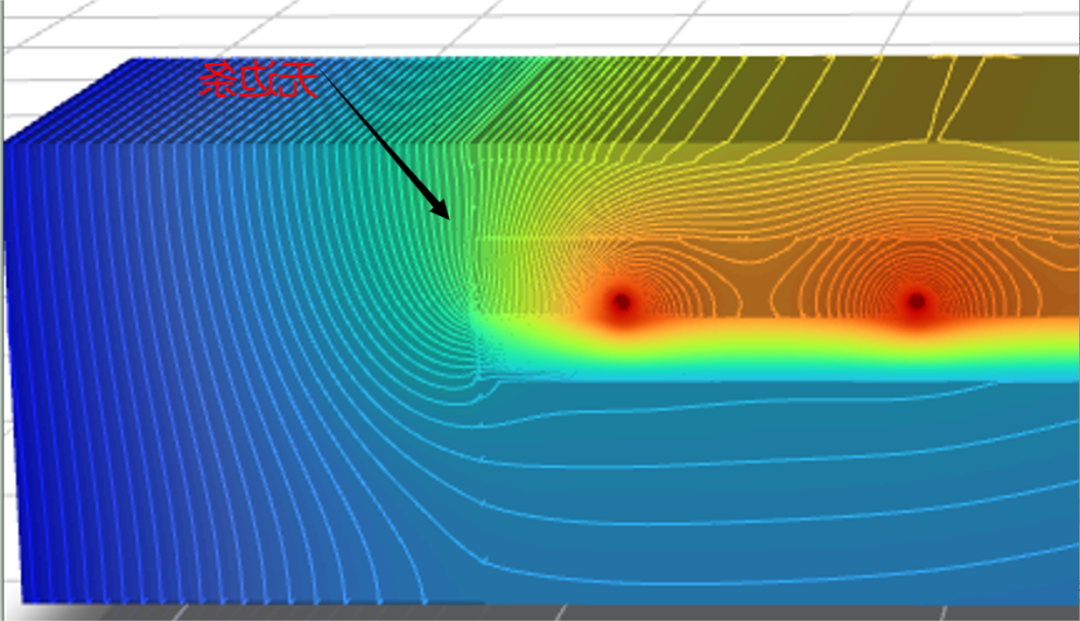Click the darkest blue left edge of the block
The image size is (1080, 621).
[14, 380]
